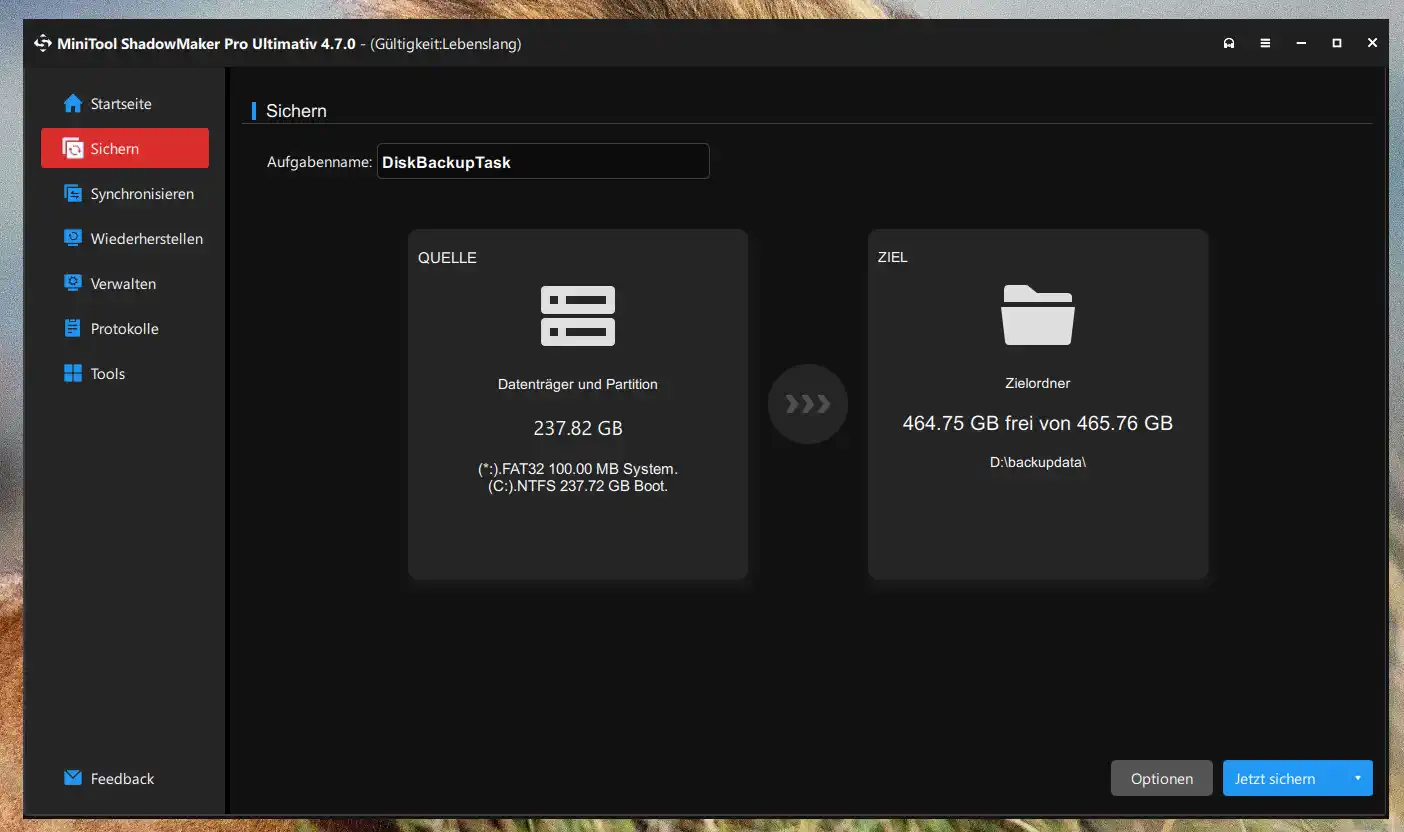Click the 237.82 GB source size text
Screen dimensions: 1404x832
point(578,428)
